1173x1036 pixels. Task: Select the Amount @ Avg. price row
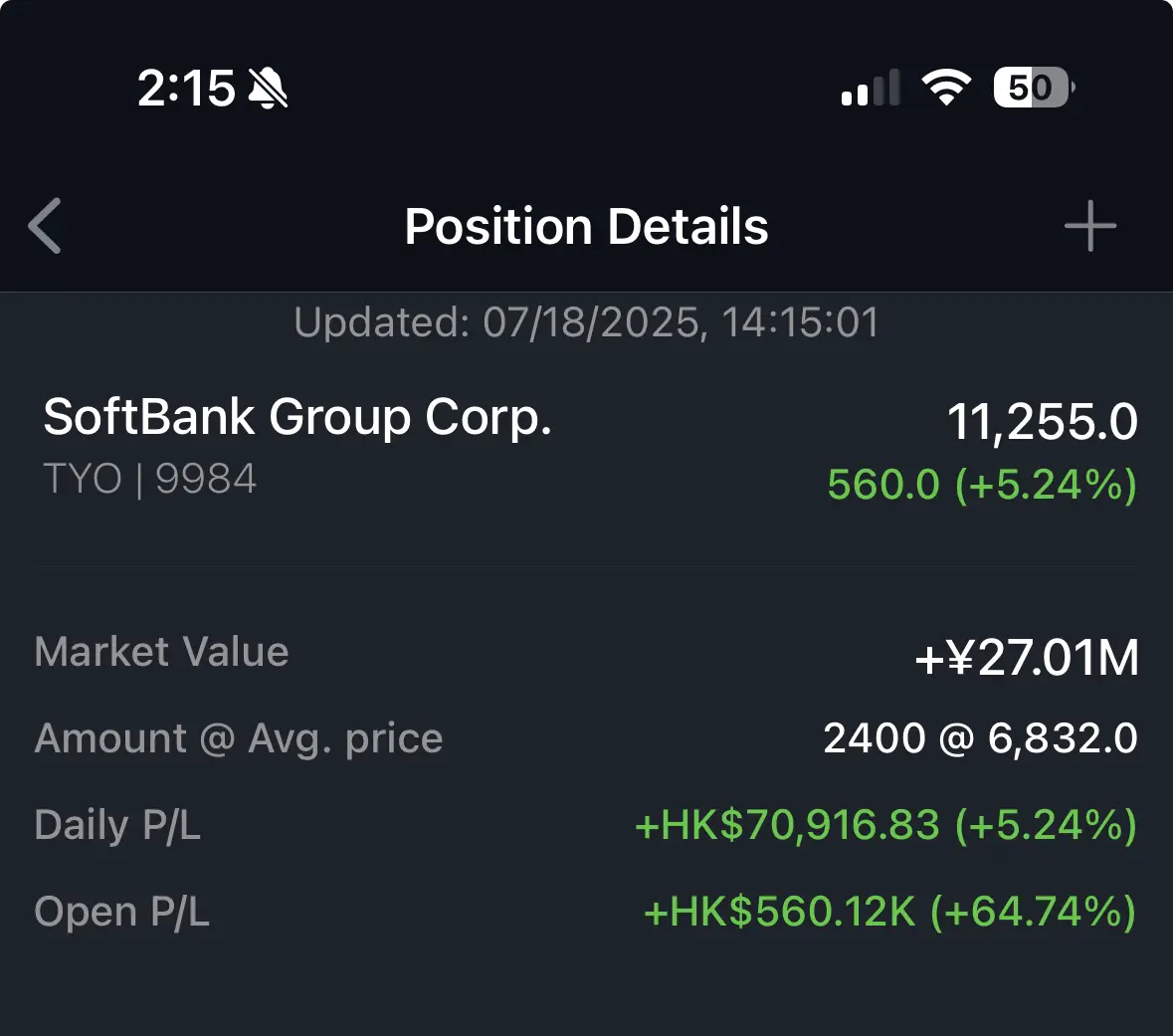click(x=587, y=738)
